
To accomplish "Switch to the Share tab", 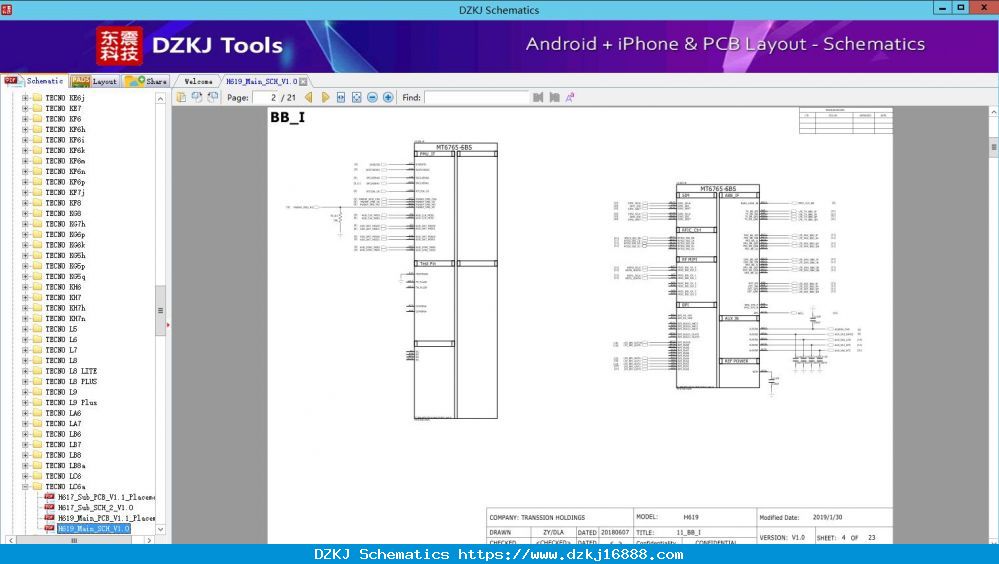I will pos(146,81).
